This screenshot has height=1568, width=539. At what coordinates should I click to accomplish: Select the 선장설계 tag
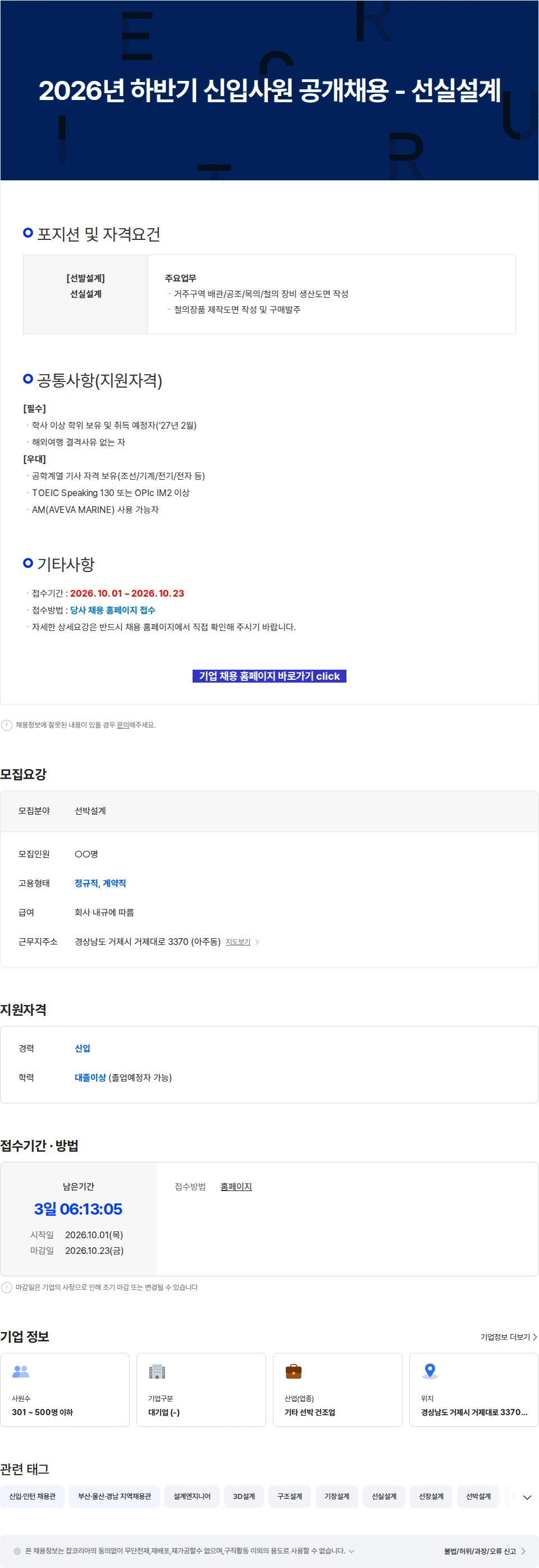coord(431,1496)
